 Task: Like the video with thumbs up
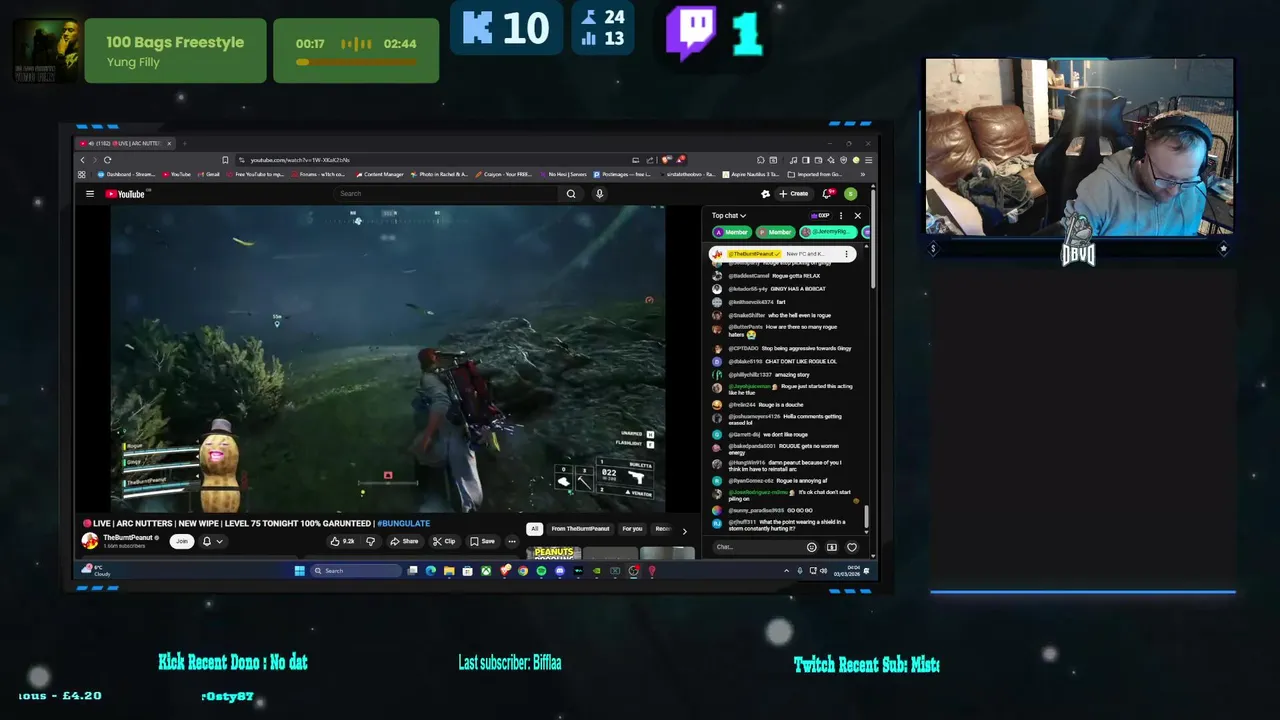point(336,541)
